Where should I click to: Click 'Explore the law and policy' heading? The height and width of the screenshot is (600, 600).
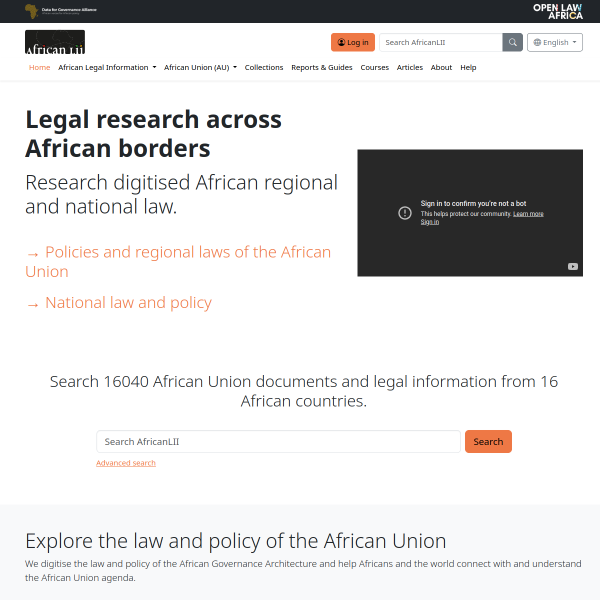click(x=236, y=541)
